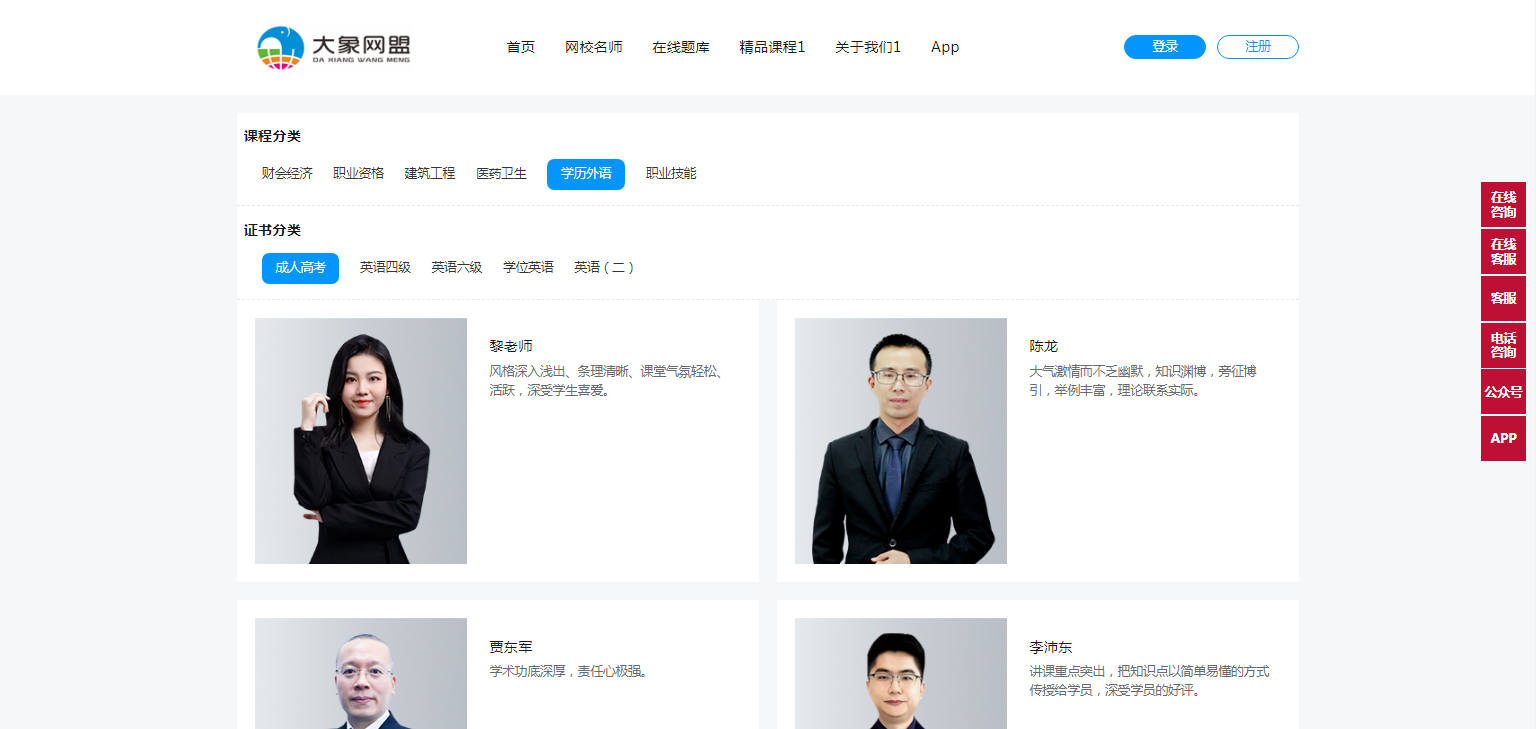Click the 注册 button
1536x729 pixels.
pyautogui.click(x=1258, y=47)
